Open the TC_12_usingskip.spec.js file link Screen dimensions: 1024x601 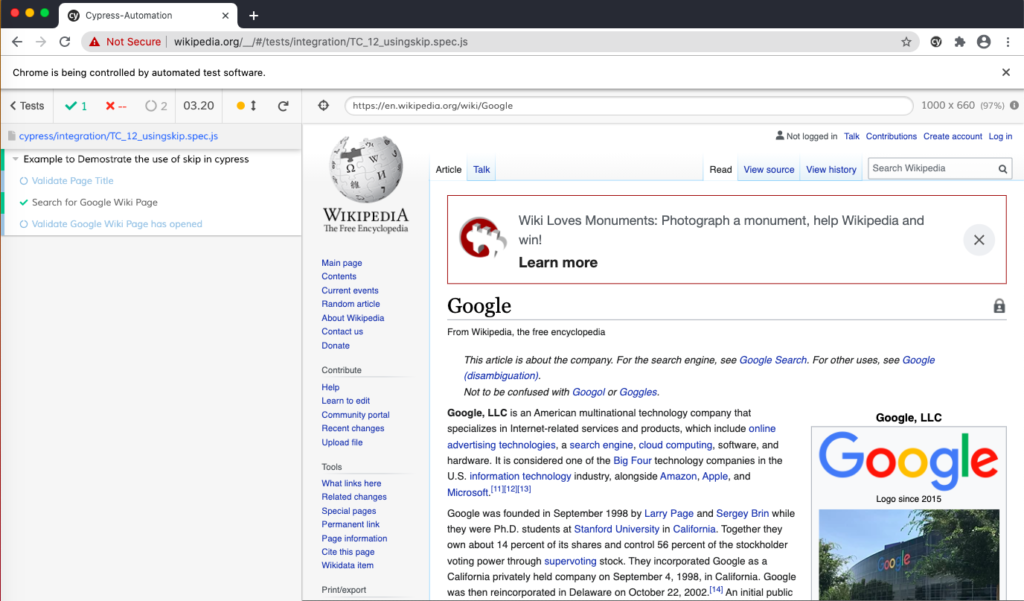118,136
